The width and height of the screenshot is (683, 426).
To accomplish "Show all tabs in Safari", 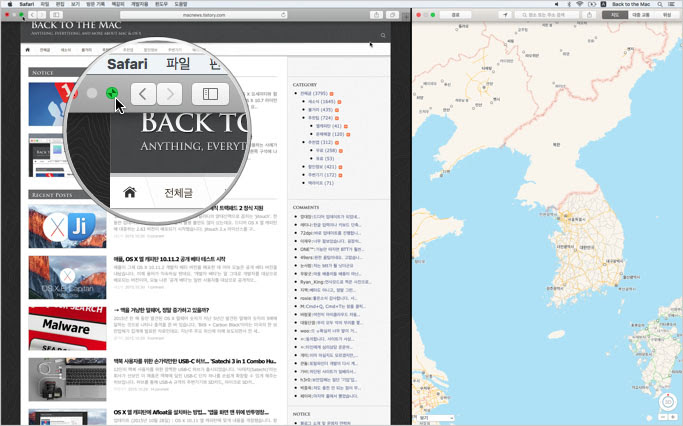I will coord(392,15).
